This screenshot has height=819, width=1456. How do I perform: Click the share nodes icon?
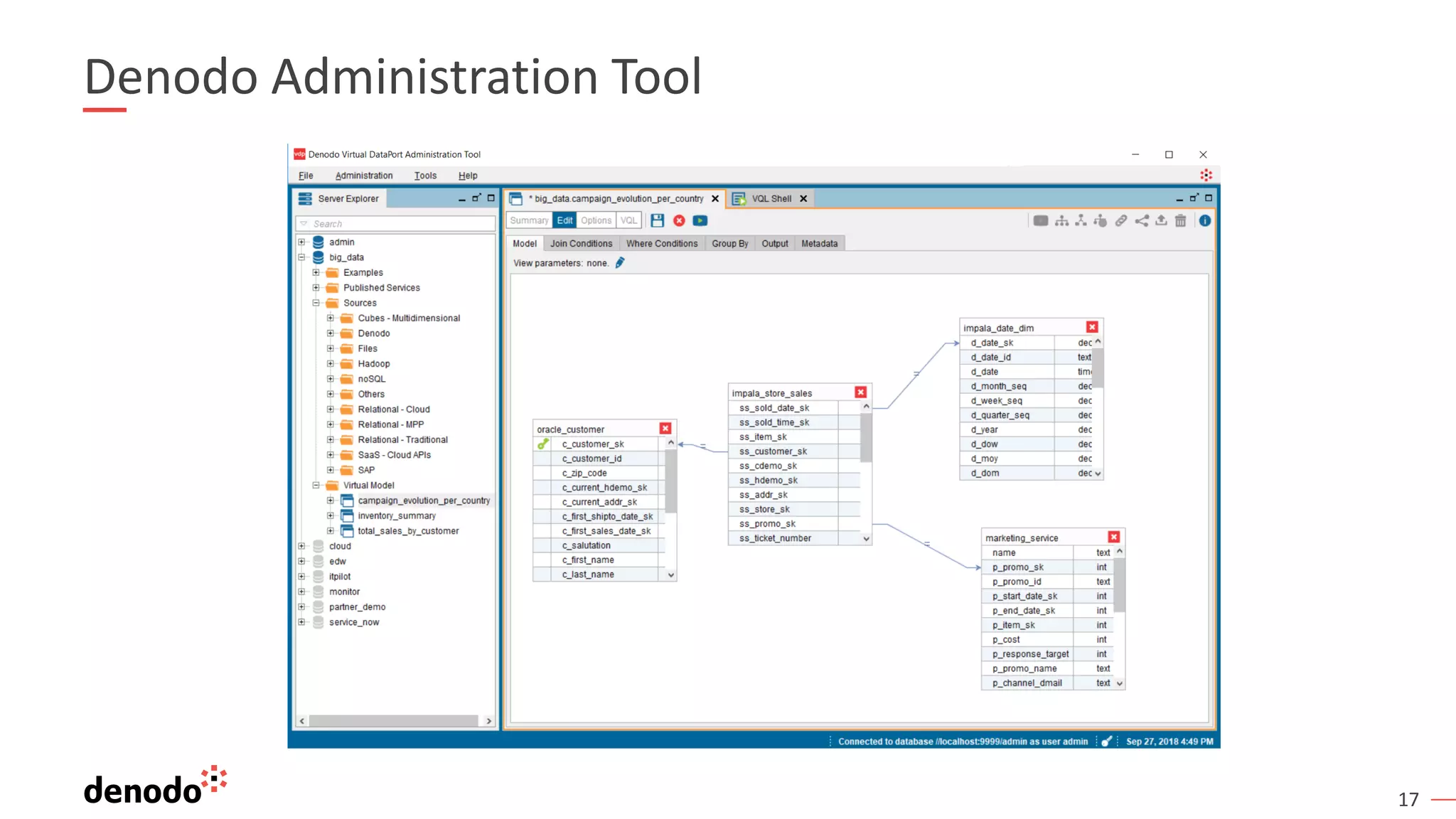tap(1141, 220)
